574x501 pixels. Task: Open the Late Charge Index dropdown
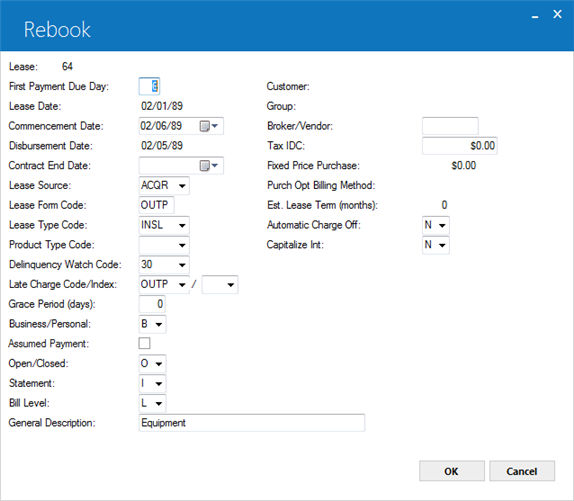231,285
